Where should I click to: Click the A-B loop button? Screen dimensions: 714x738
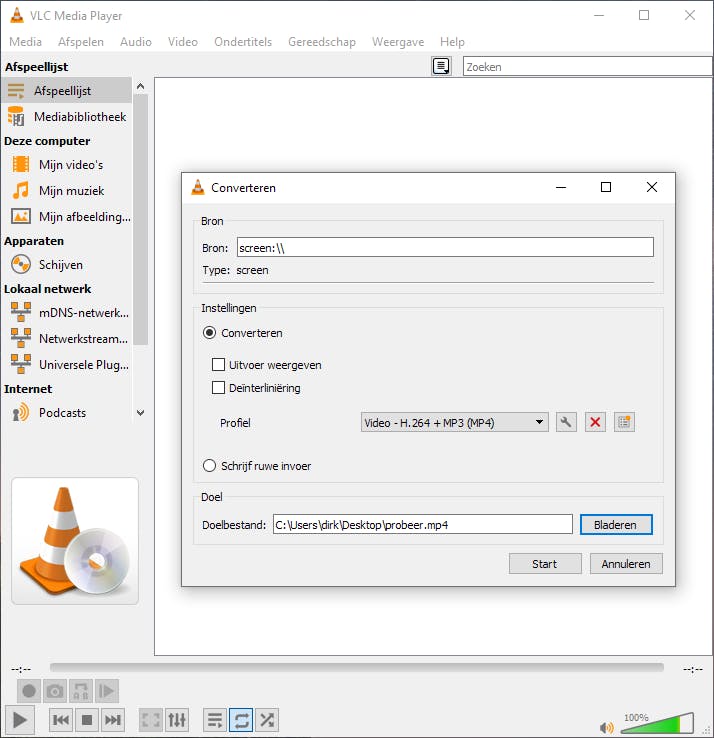point(81,691)
